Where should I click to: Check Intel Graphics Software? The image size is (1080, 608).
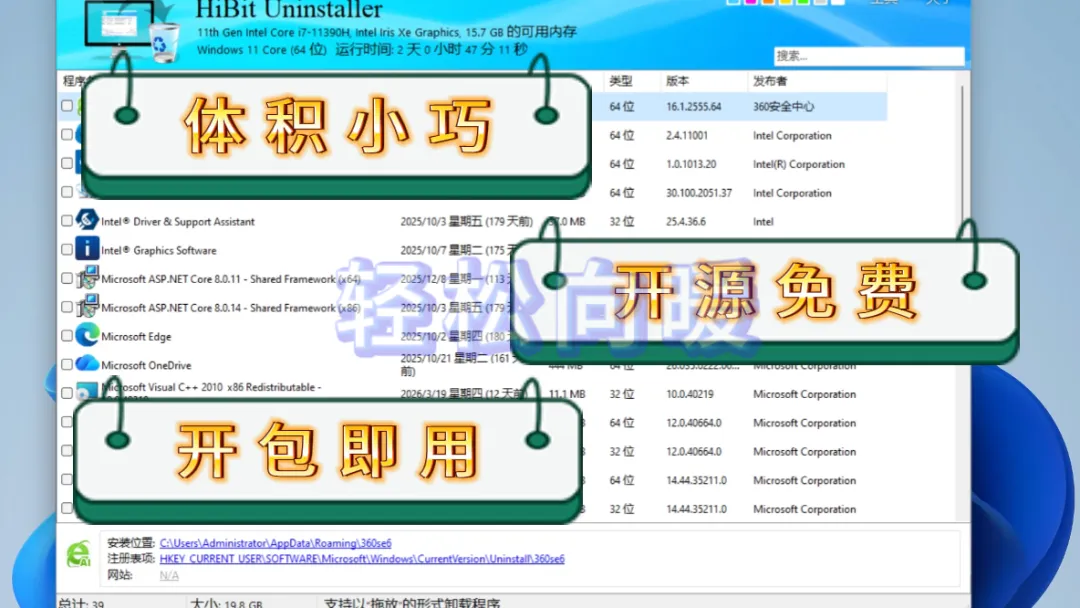tap(67, 249)
